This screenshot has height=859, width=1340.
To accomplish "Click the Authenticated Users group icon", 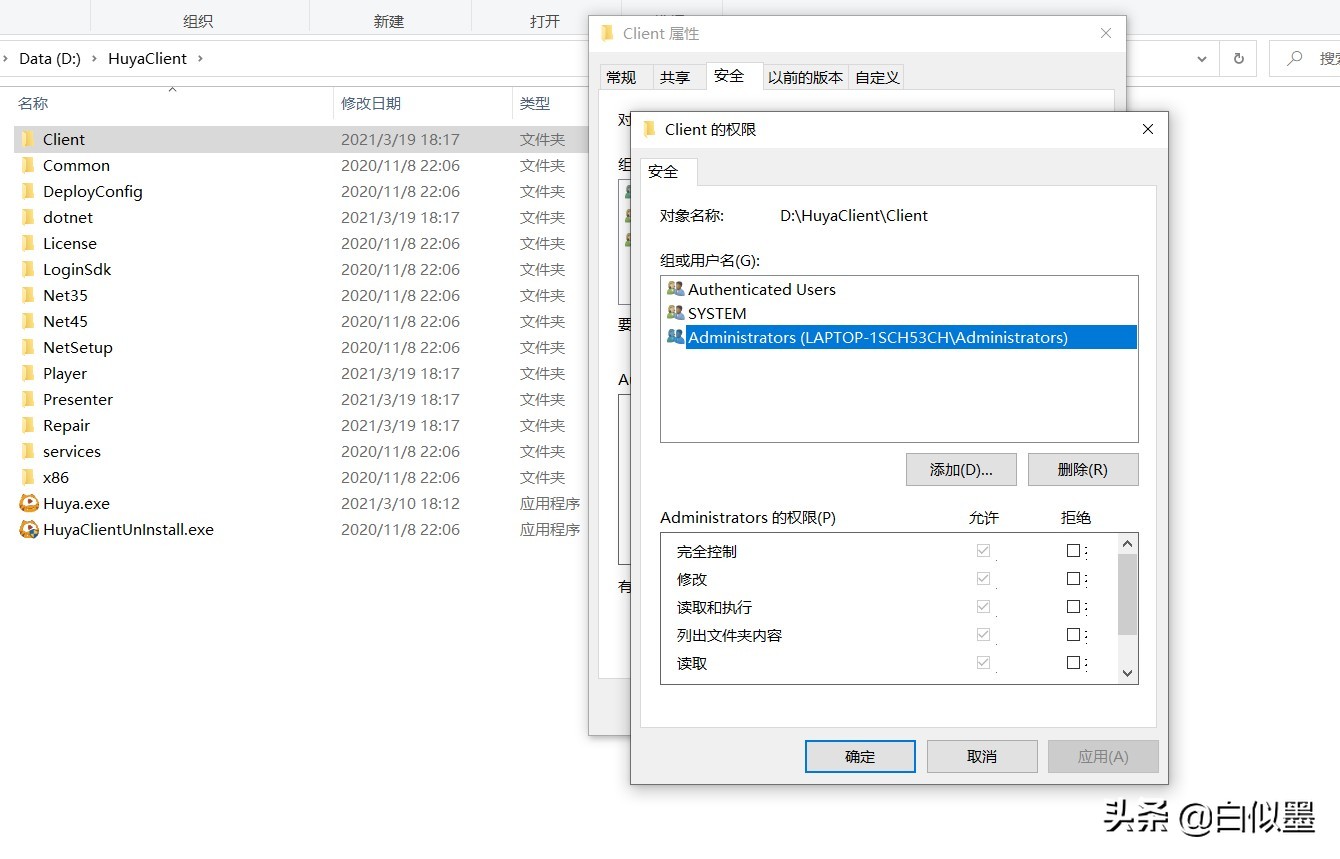I will (676, 289).
